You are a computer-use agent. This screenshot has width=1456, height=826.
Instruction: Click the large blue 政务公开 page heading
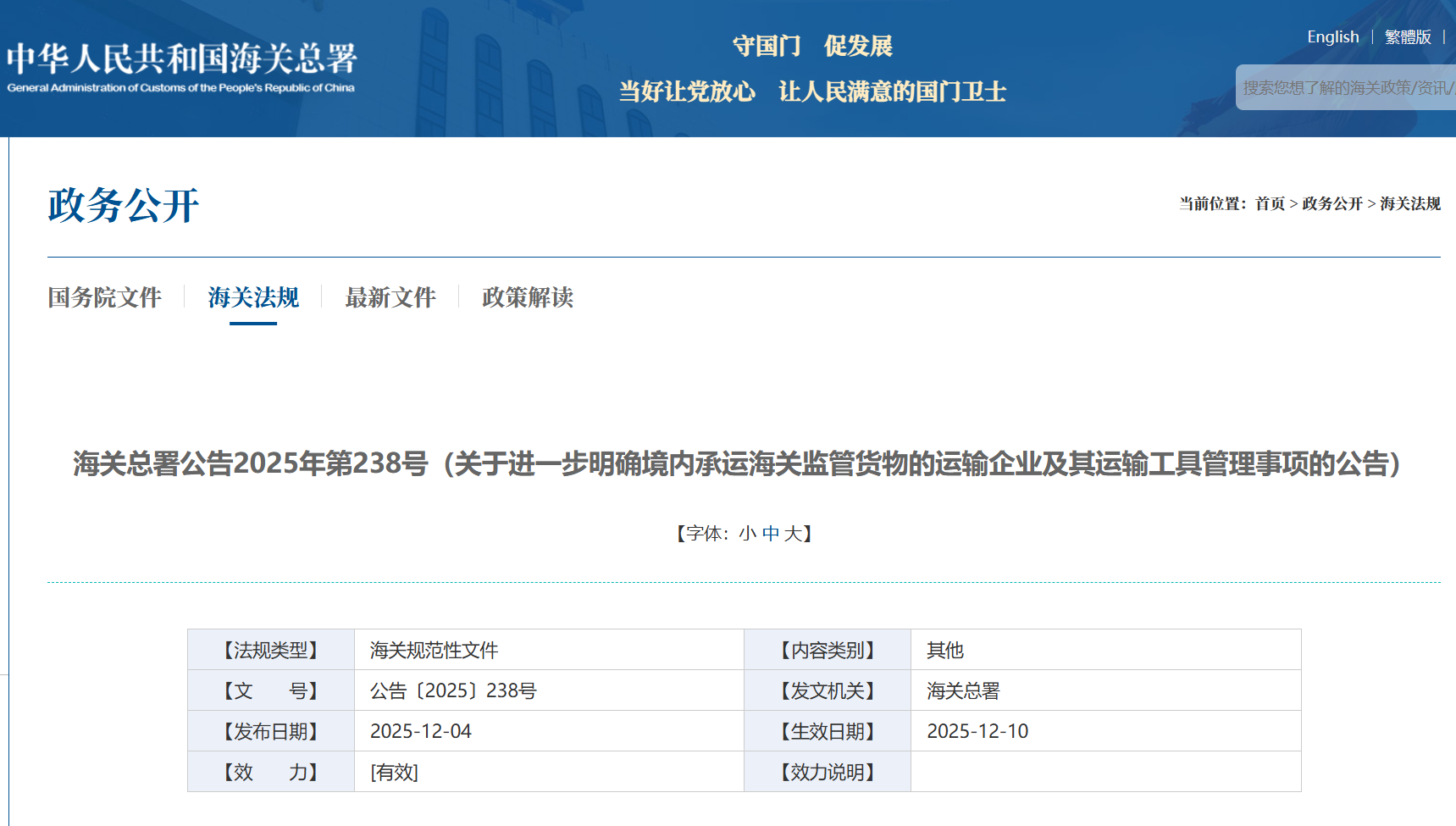click(124, 205)
